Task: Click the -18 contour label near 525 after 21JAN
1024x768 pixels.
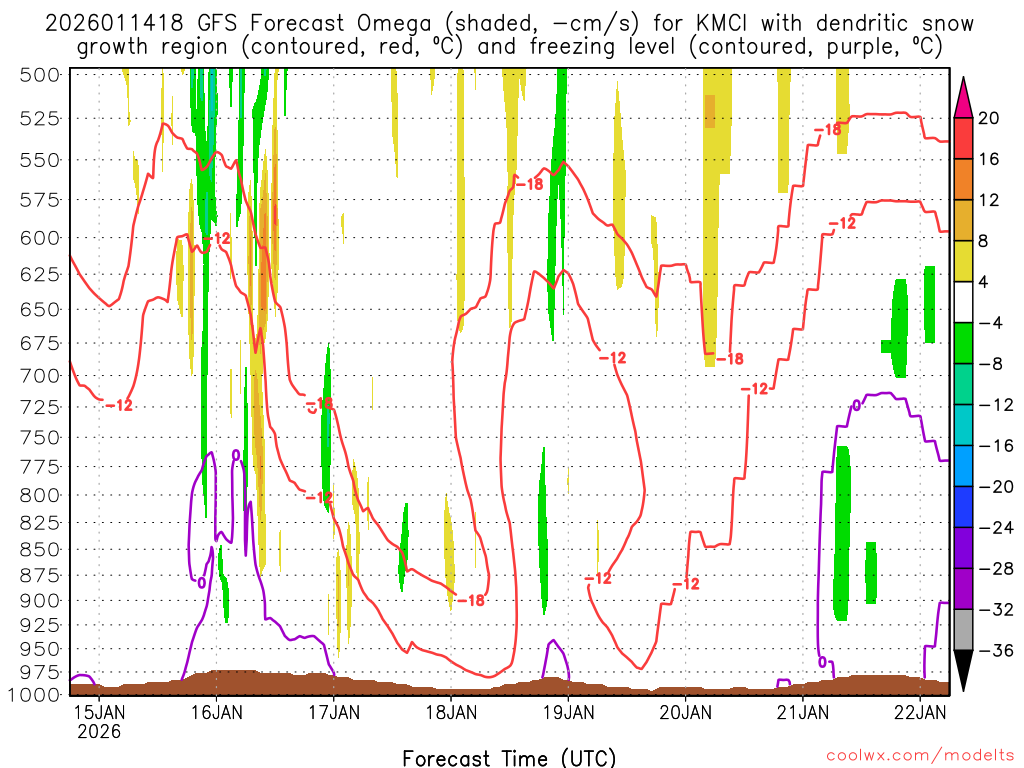Action: click(827, 130)
